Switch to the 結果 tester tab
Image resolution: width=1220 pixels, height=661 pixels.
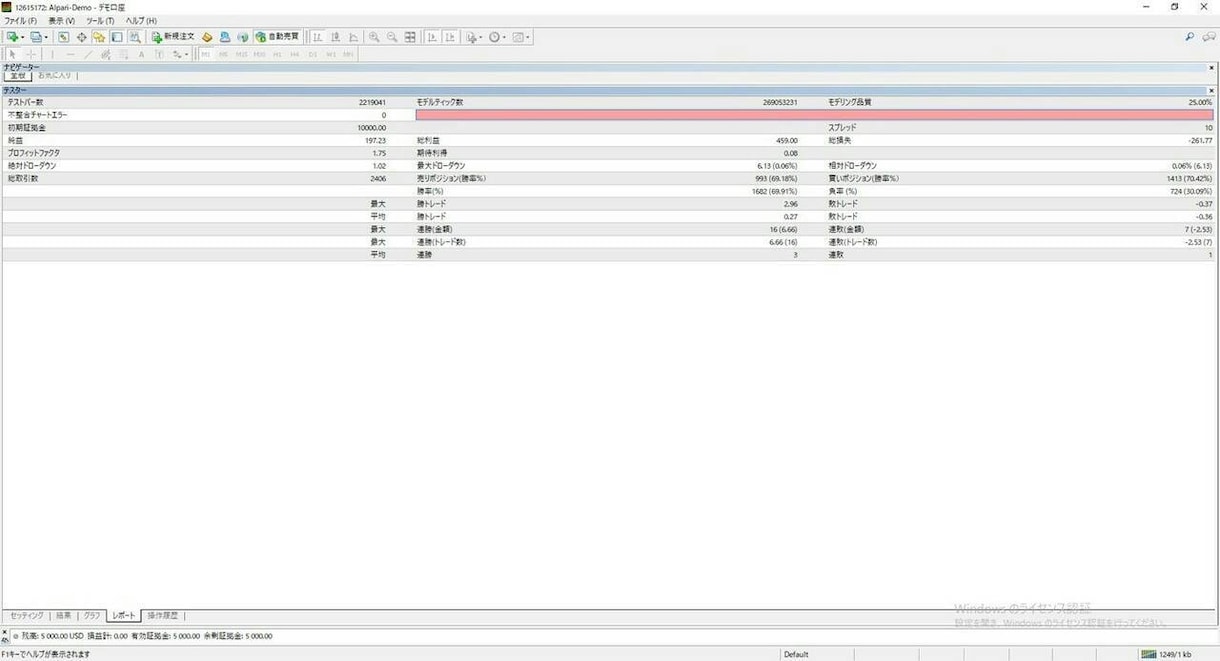coord(63,615)
